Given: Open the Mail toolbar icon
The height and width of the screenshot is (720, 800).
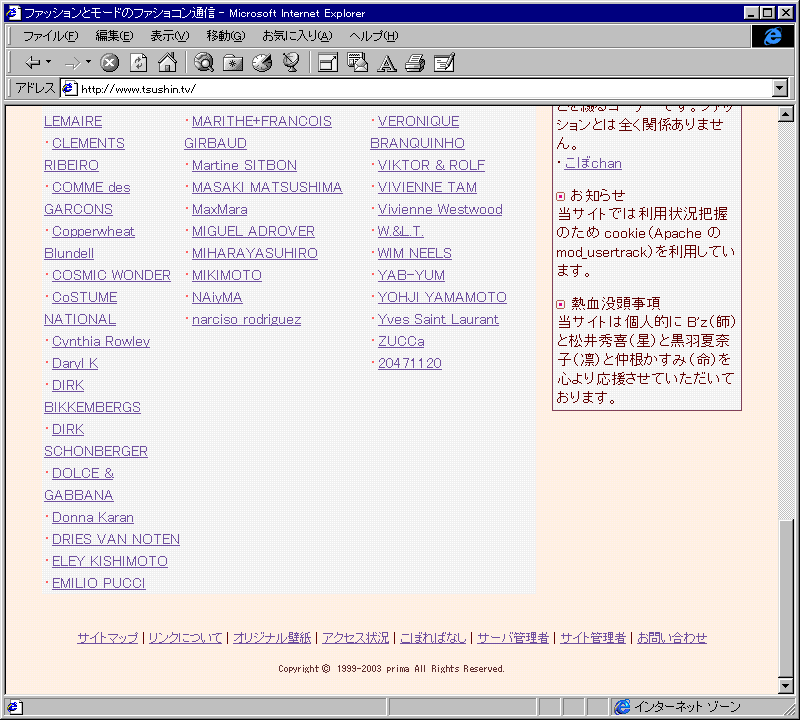Looking at the screenshot, I should point(357,63).
